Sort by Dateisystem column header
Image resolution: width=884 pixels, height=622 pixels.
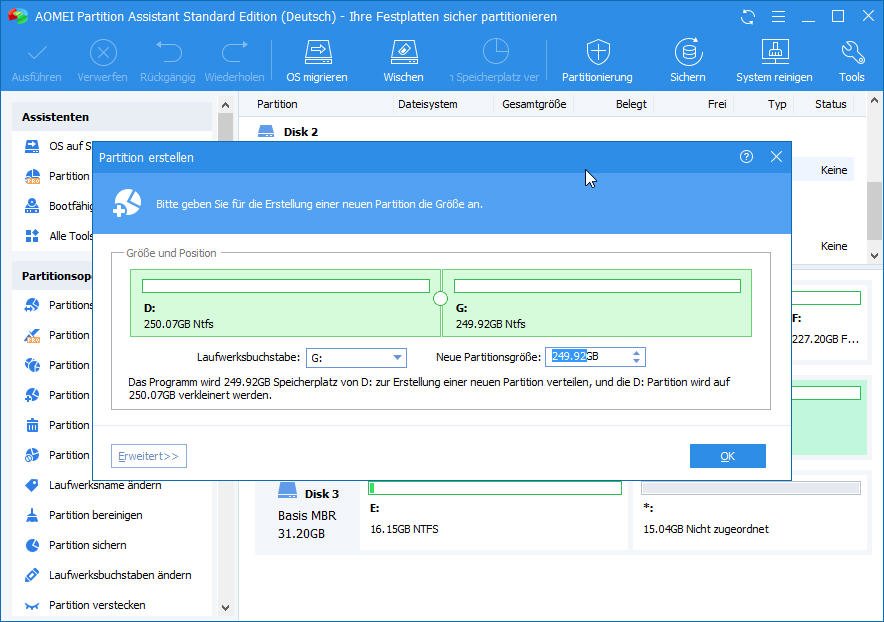(427, 104)
